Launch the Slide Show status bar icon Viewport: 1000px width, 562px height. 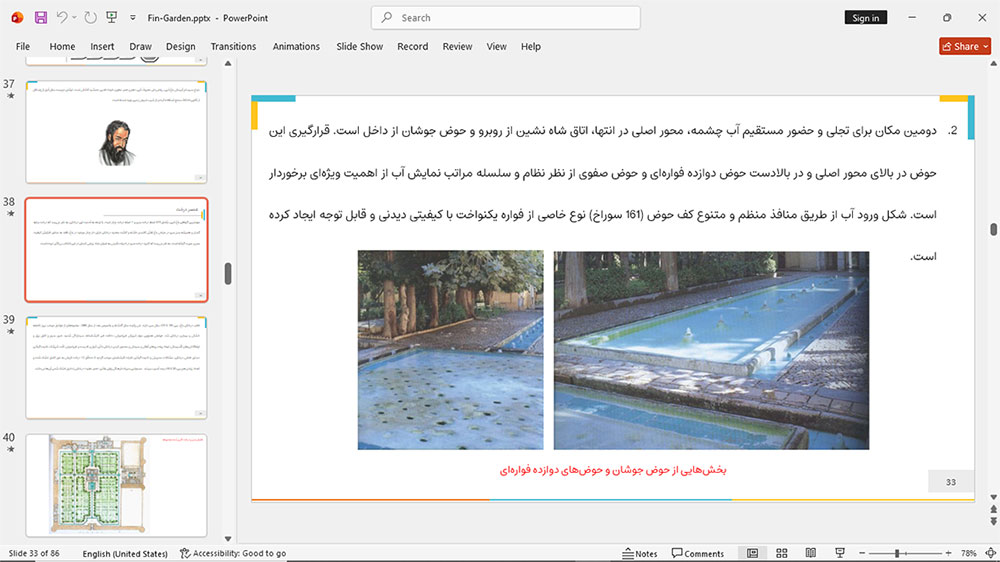tap(840, 553)
